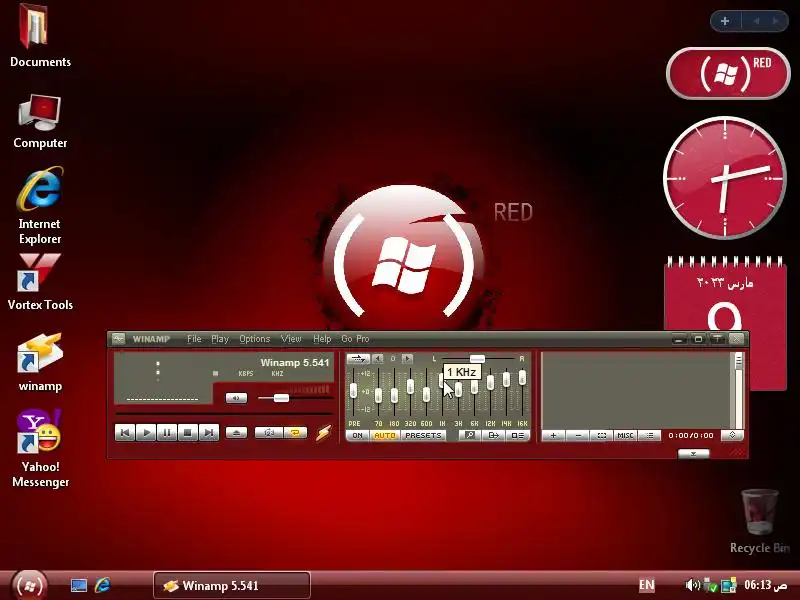Select the winamp desktop shortcut
This screenshot has height=600, width=800.
[40, 362]
